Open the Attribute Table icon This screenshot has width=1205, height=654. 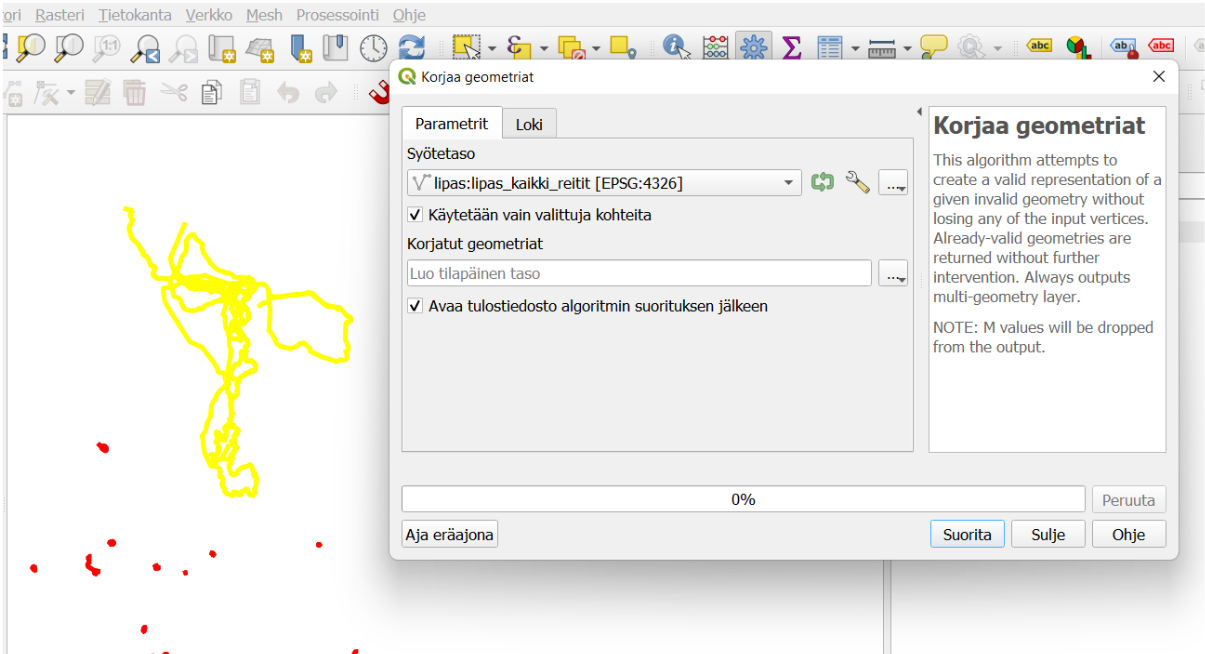[x=830, y=47]
